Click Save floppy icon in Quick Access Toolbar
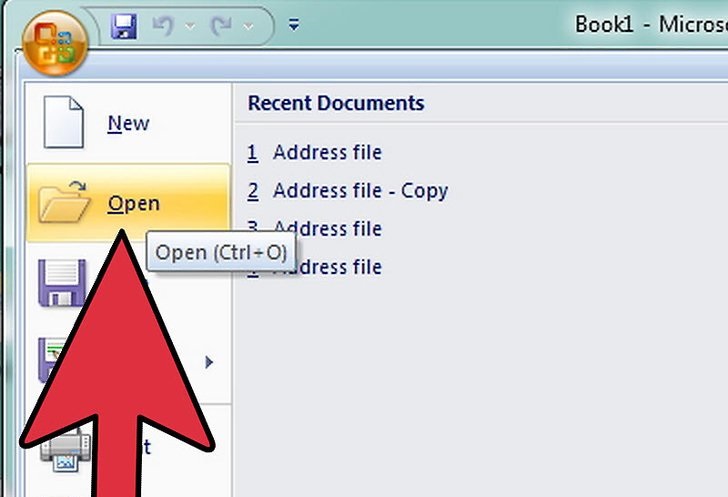Viewport: 728px width, 497px height. tap(124, 26)
